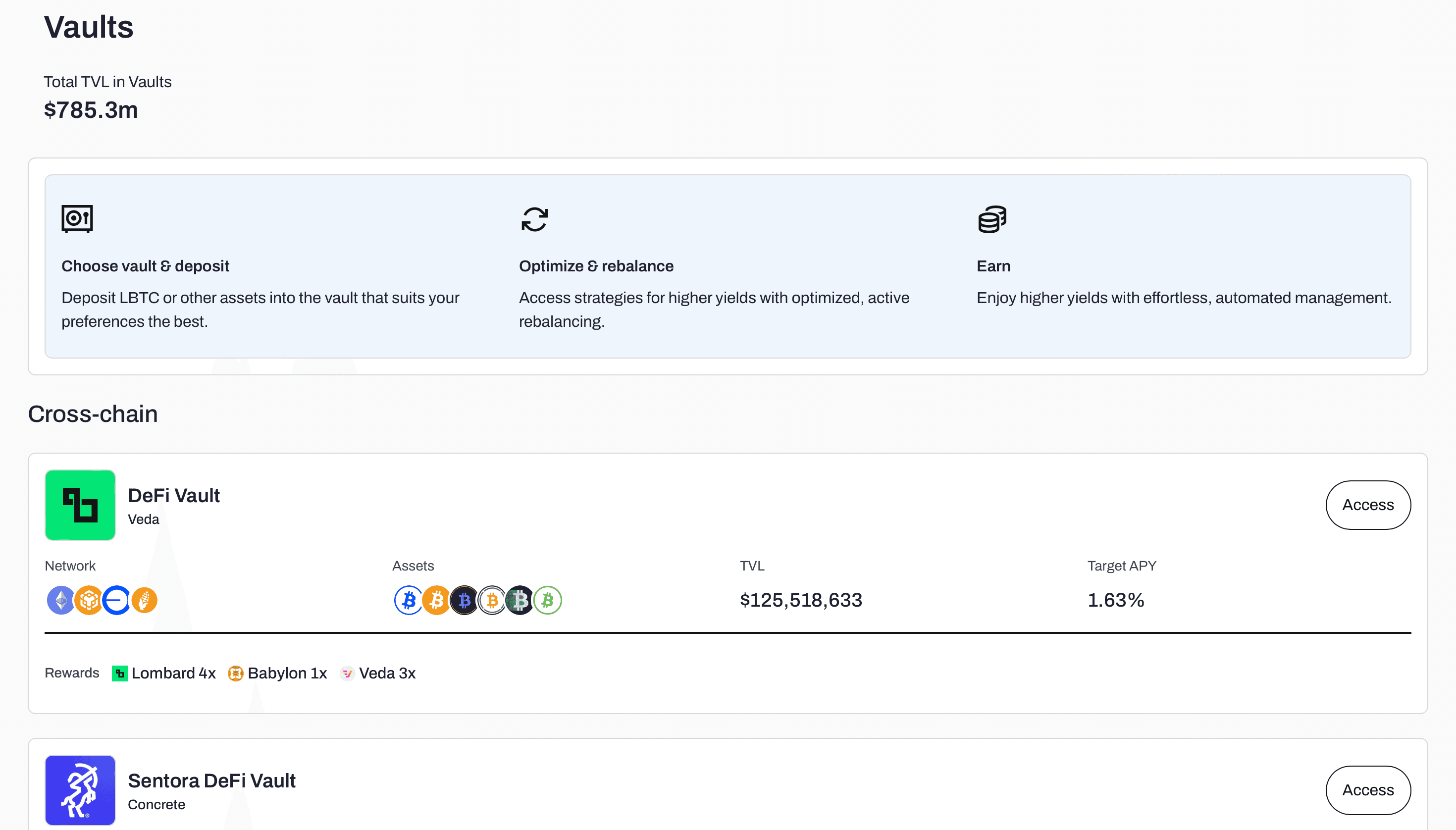This screenshot has height=830, width=1456.
Task: Click the Assets column label
Action: point(413,566)
